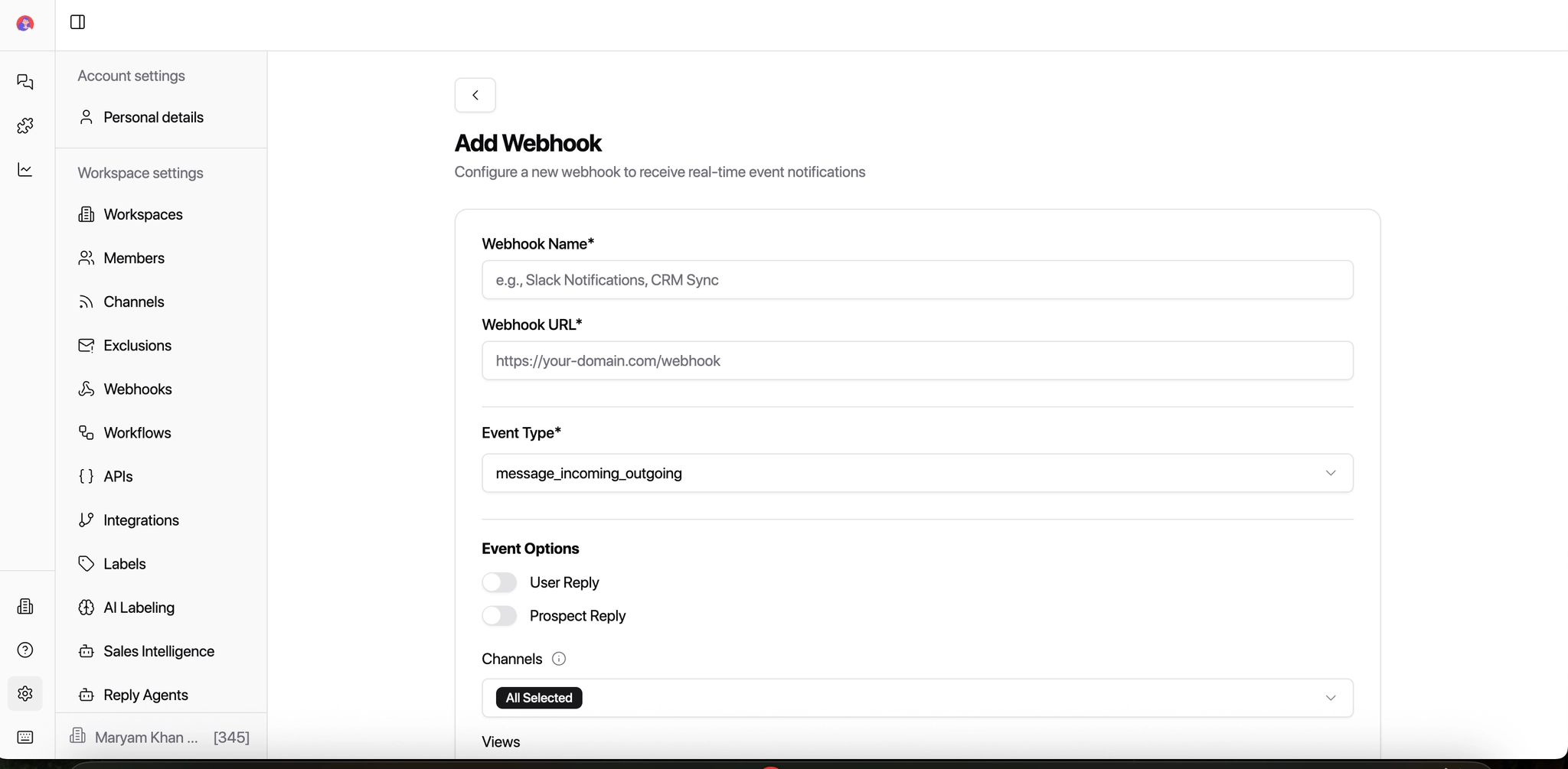Switch to Personal details settings
Viewport: 1568px width, 769px height.
(x=152, y=117)
